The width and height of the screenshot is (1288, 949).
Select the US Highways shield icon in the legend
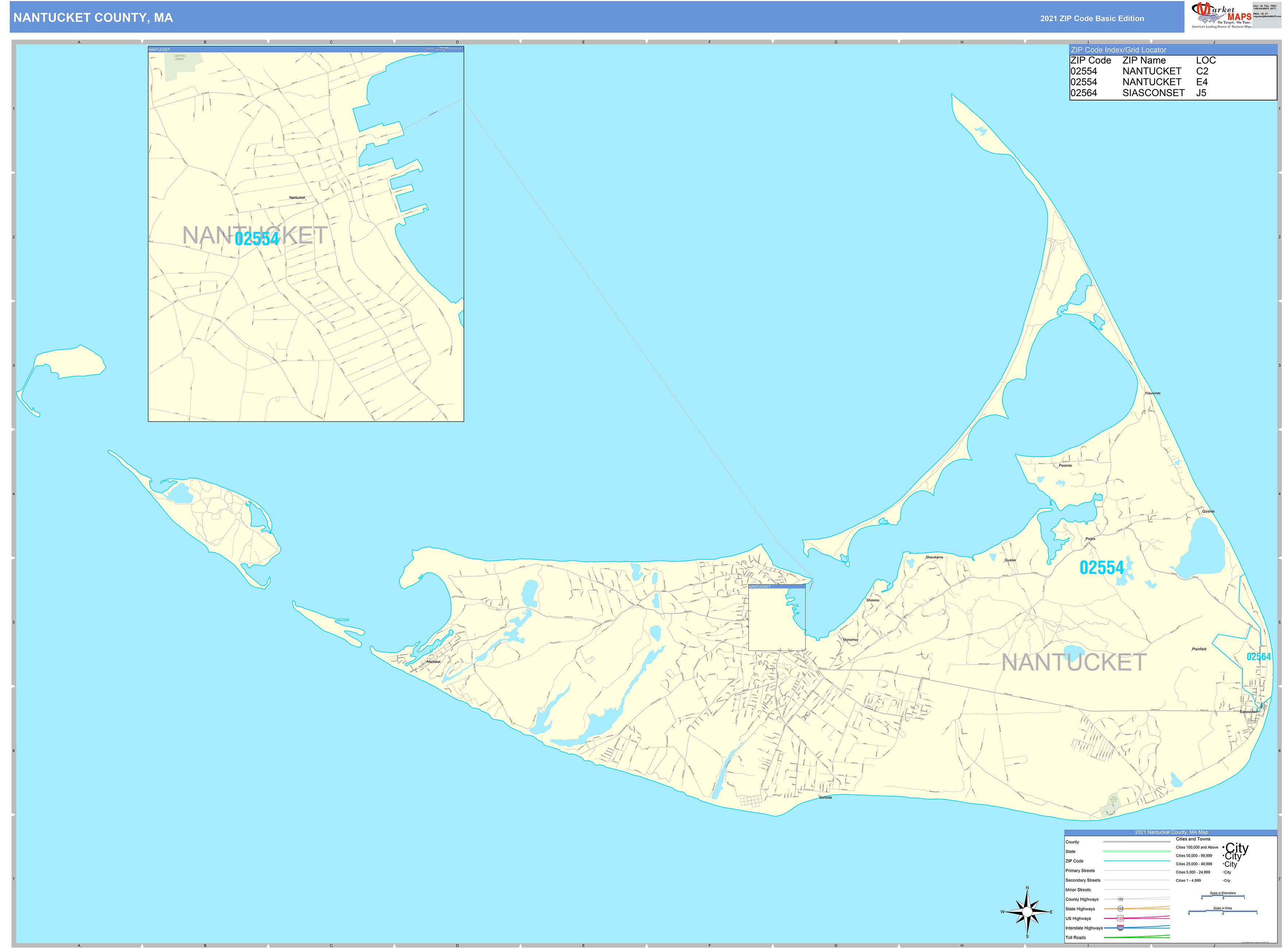pyautogui.click(x=1120, y=919)
